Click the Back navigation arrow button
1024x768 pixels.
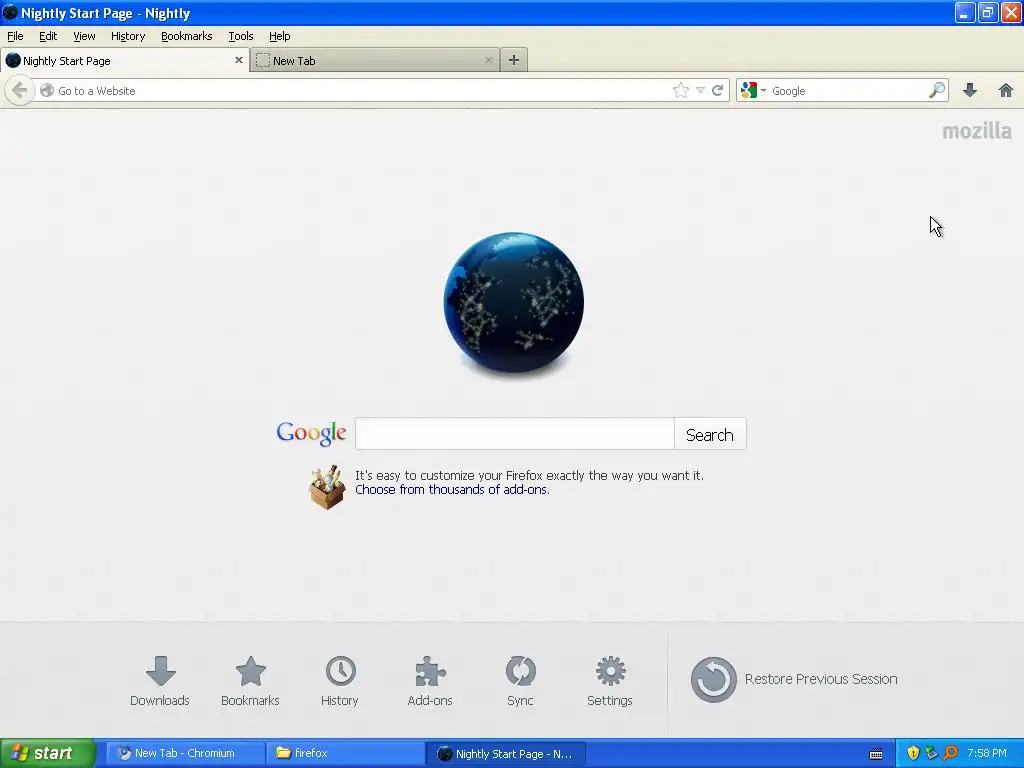coord(19,90)
